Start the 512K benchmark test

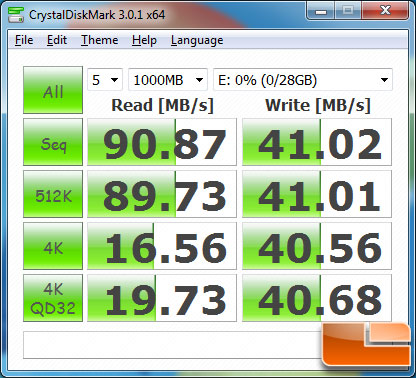(53, 194)
